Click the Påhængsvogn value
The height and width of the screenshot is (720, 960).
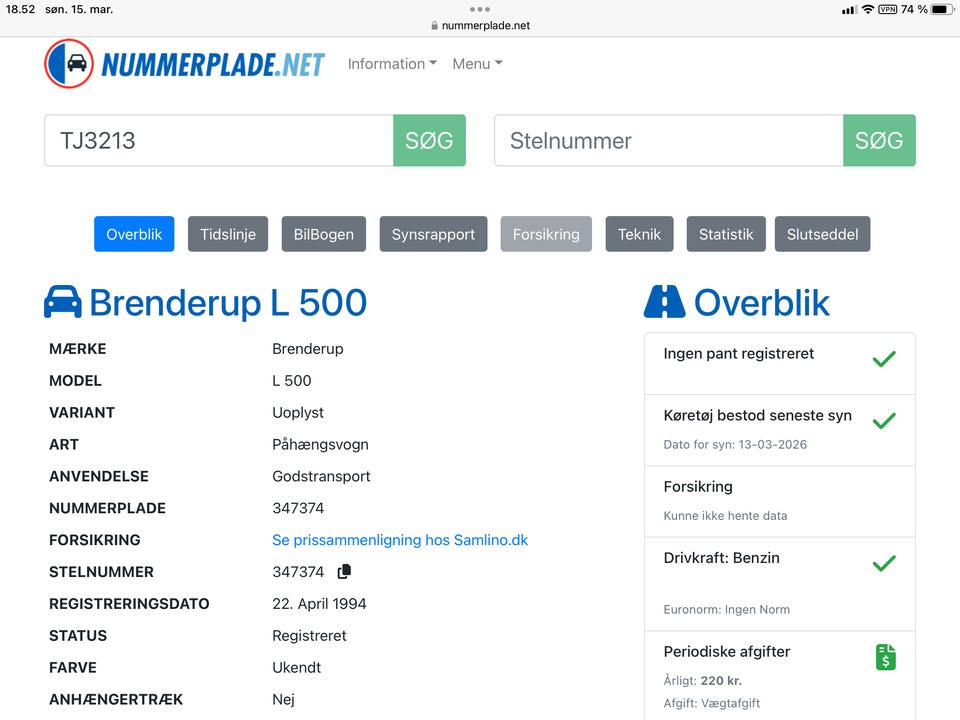320,444
